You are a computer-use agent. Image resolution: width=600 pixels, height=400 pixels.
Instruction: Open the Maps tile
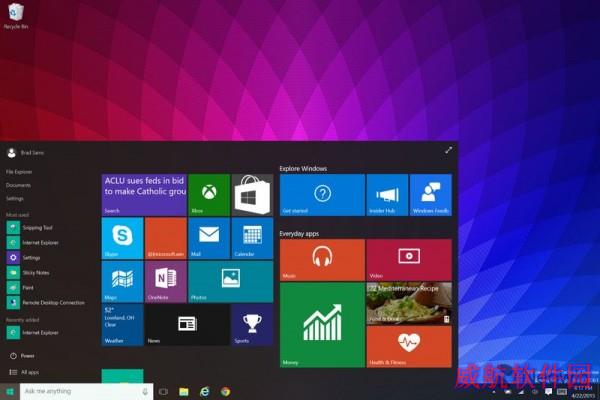point(122,282)
